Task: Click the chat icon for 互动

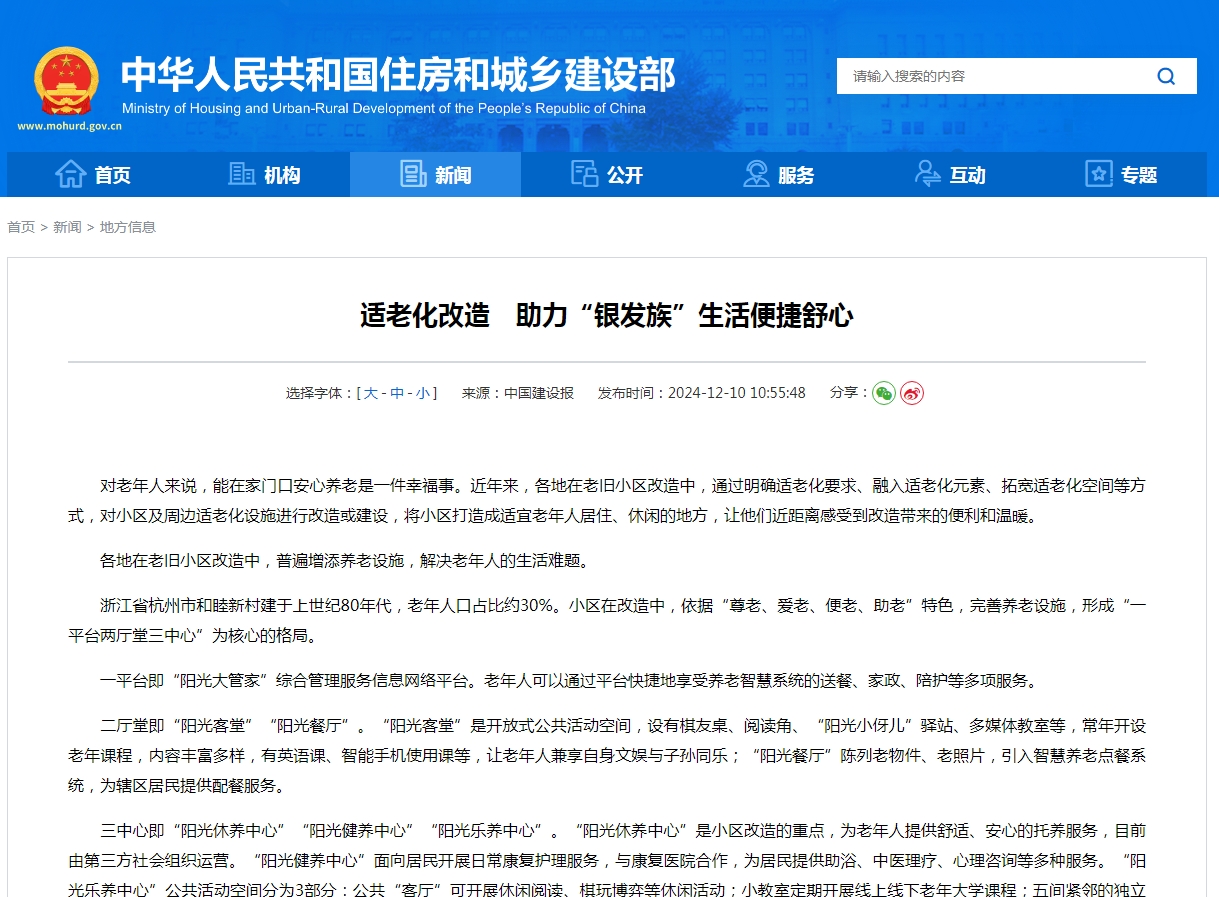Action: pyautogui.click(x=926, y=173)
